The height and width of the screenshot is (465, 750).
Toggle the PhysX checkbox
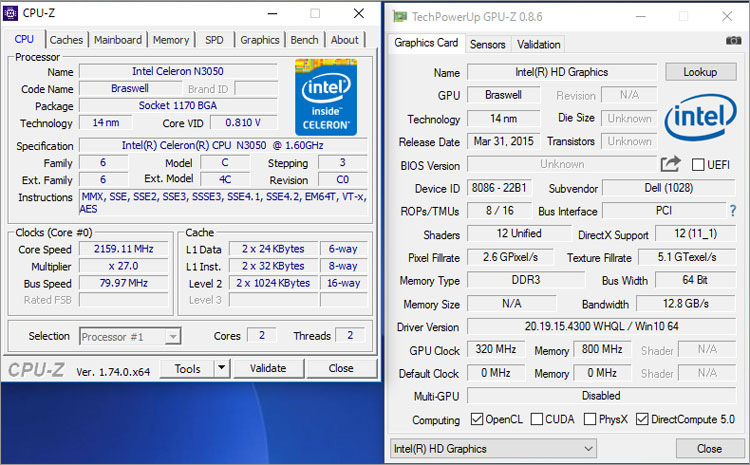pos(590,419)
